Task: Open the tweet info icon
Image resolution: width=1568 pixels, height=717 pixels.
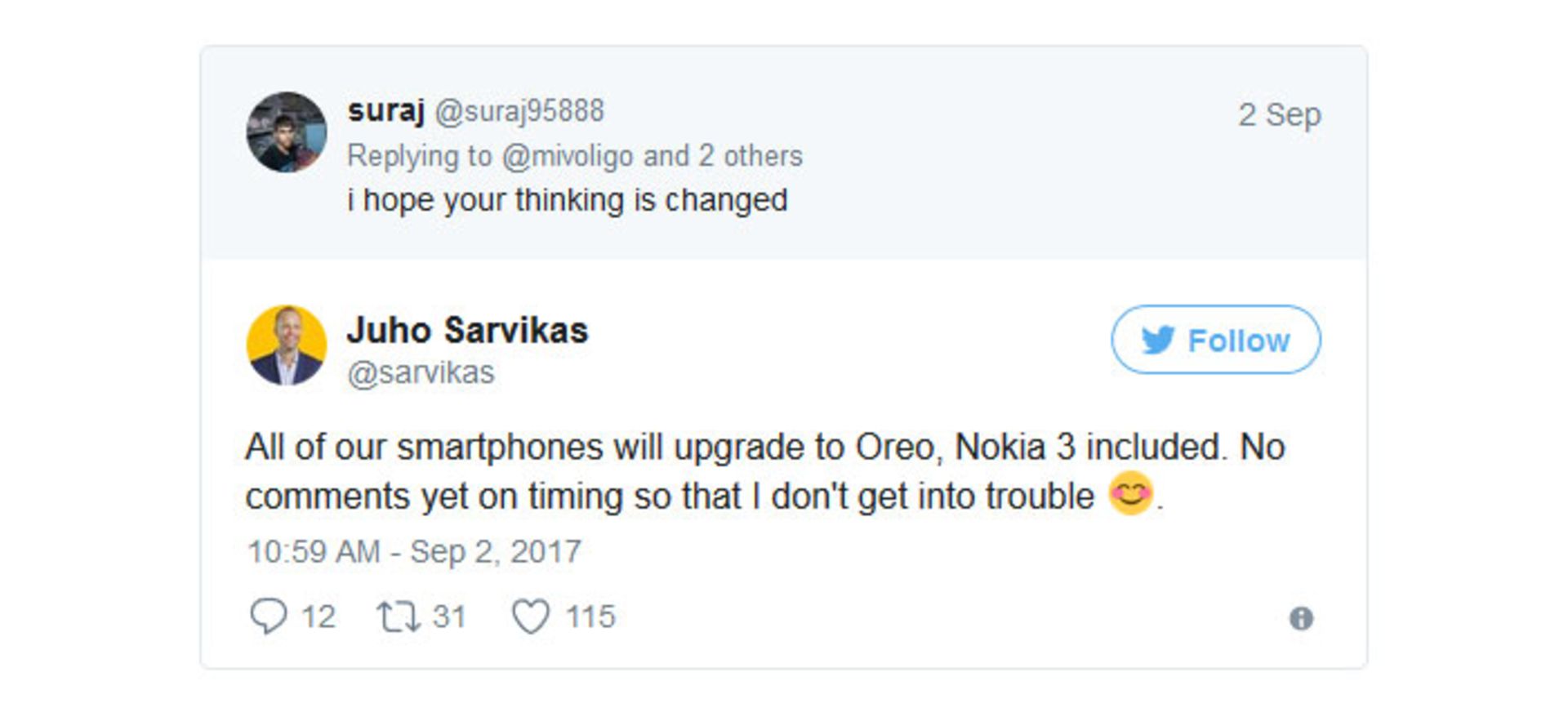Action: pos(1301,619)
